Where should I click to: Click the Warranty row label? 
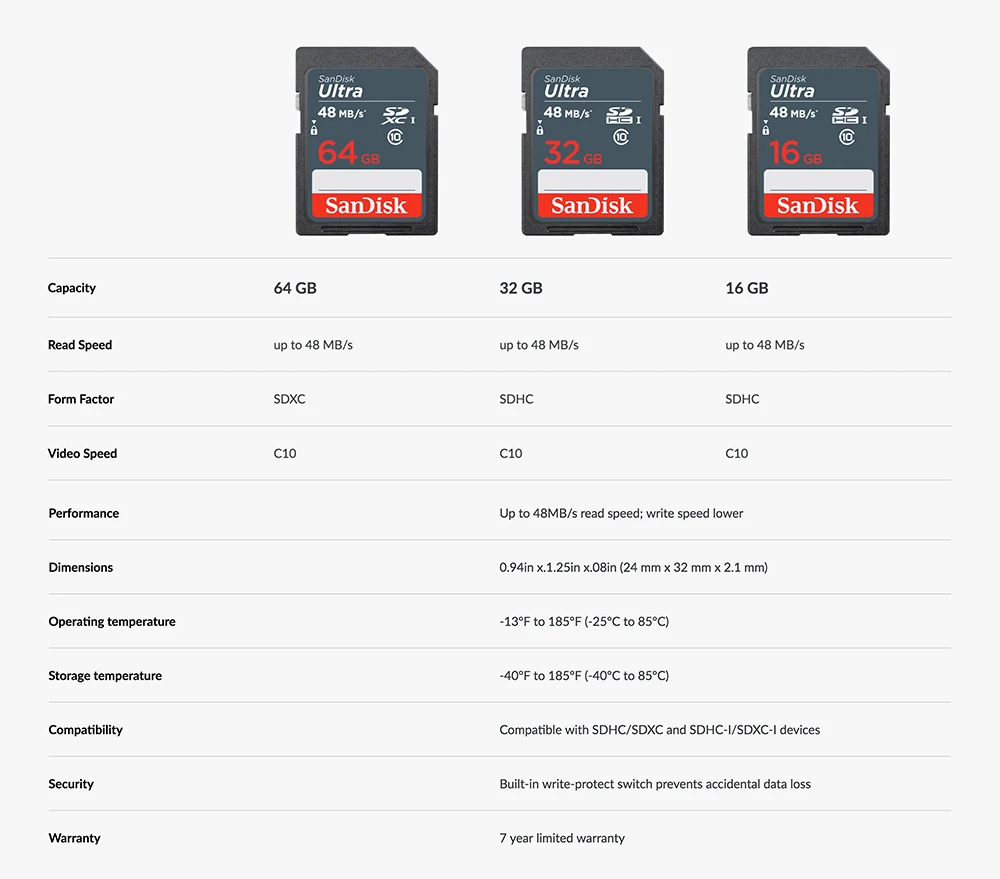[x=75, y=838]
